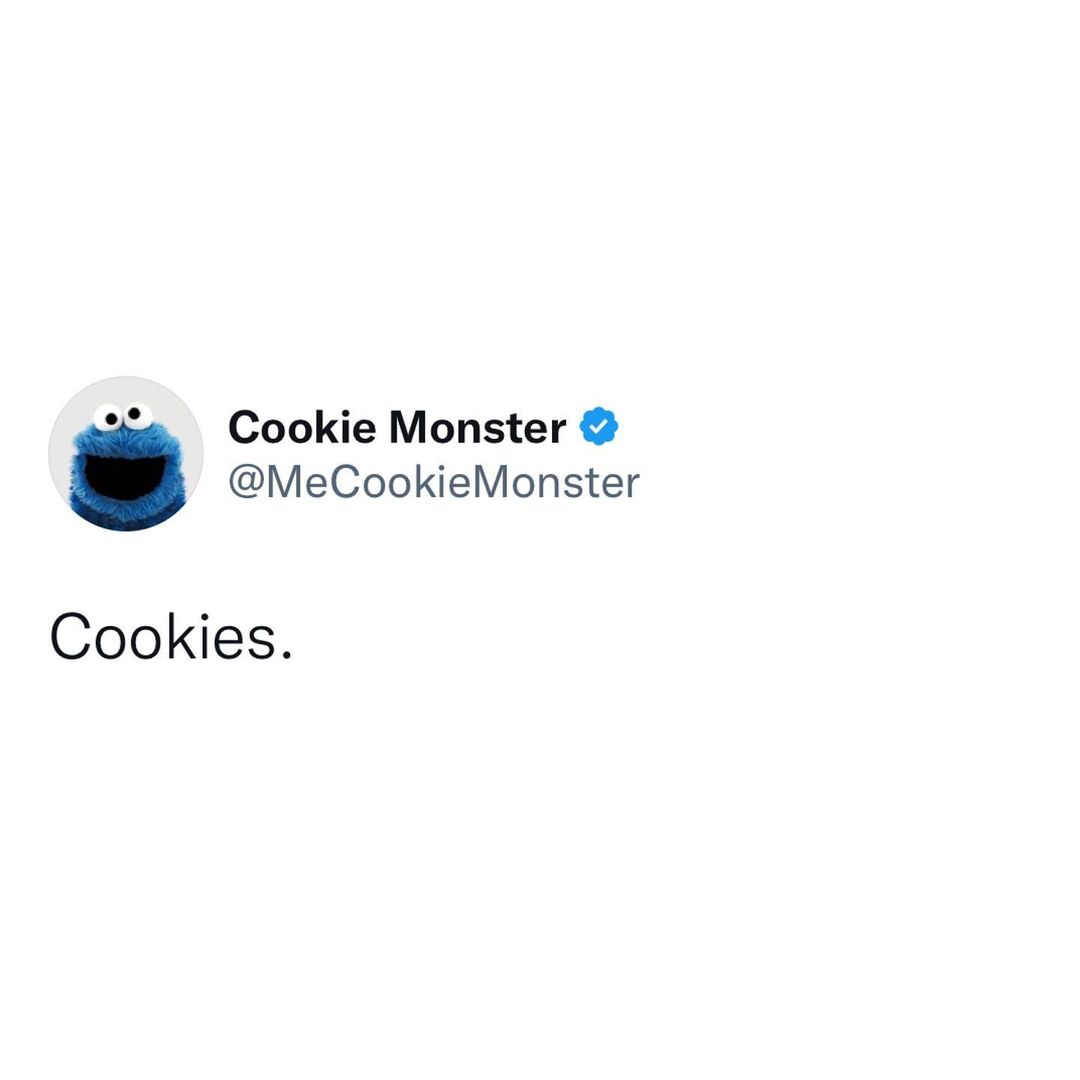This screenshot has height=1080, width=1080.
Task: Click the @MeCookieMonster handle
Action: tap(434, 482)
